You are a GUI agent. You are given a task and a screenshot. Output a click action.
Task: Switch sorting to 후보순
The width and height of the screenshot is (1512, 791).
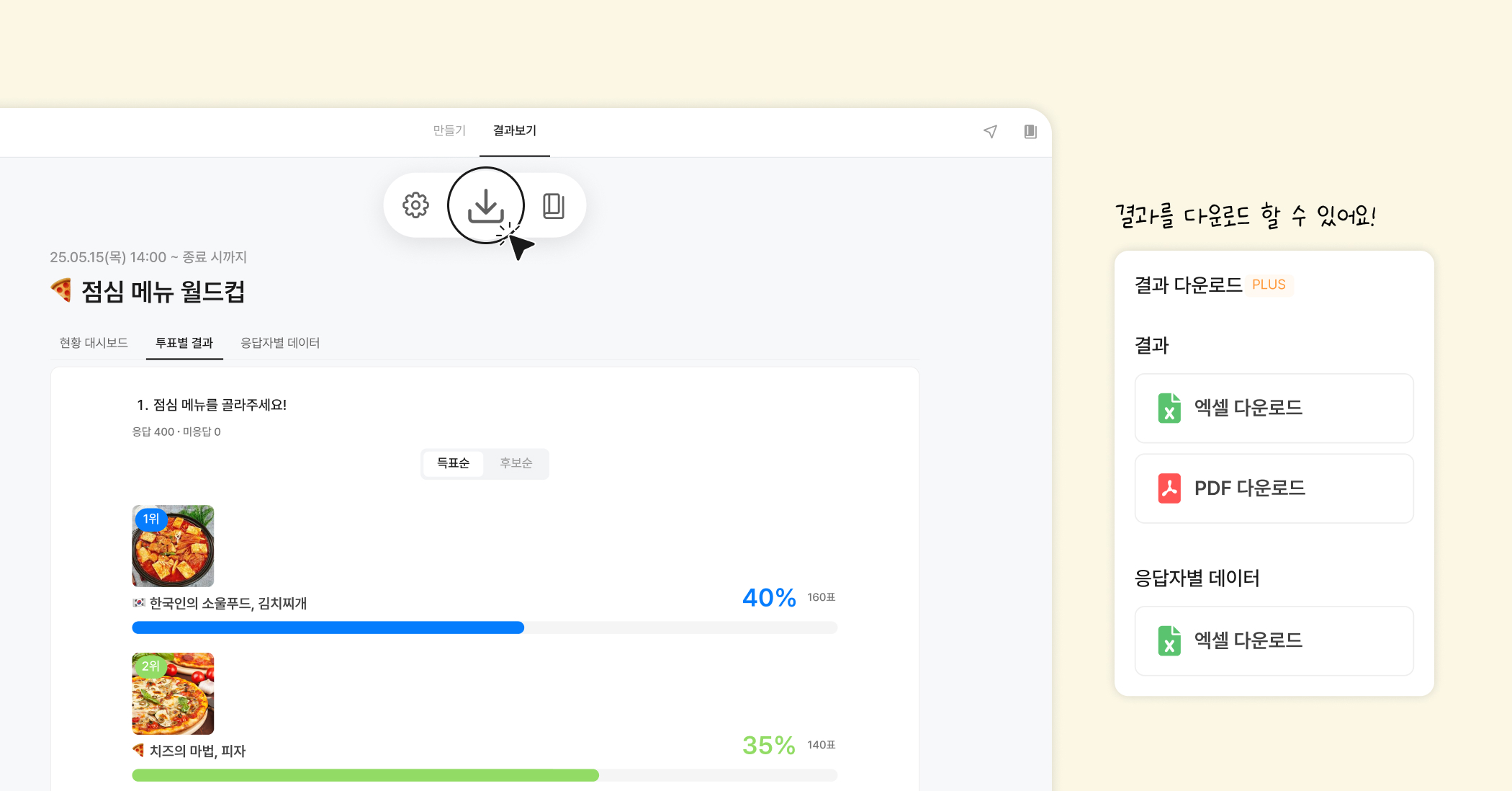[x=516, y=463]
